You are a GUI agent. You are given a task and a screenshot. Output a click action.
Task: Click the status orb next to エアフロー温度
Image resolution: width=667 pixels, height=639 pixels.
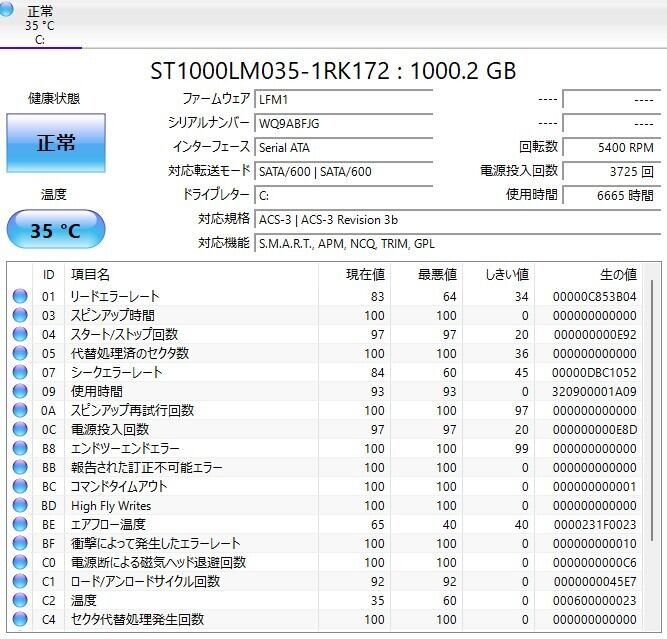click(x=20, y=525)
